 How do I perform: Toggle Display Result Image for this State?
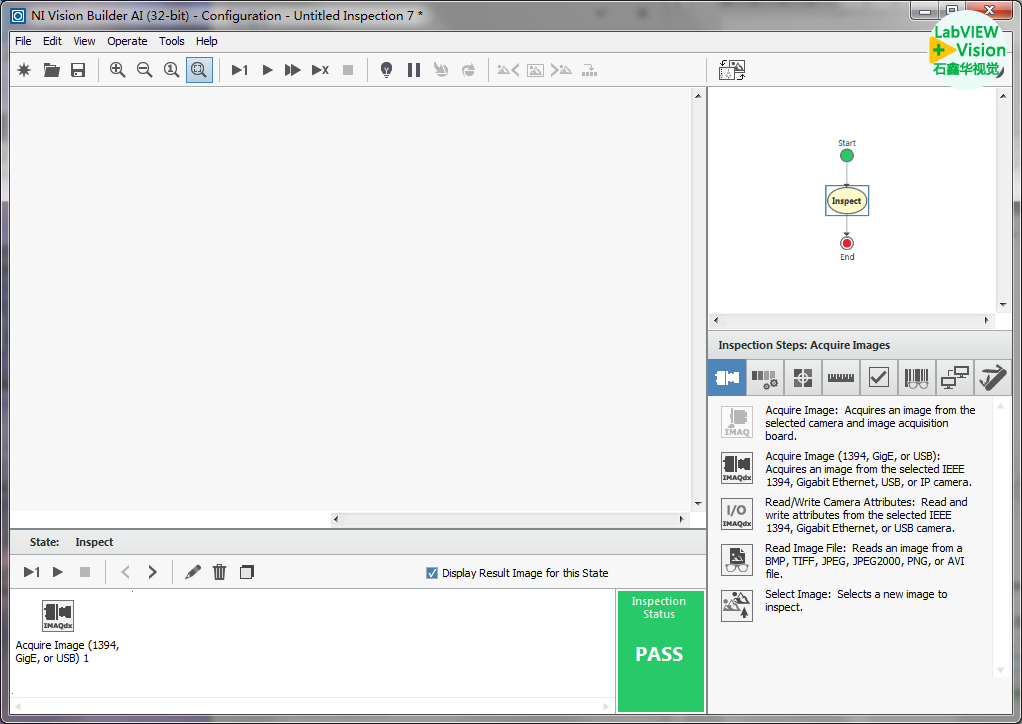(432, 573)
